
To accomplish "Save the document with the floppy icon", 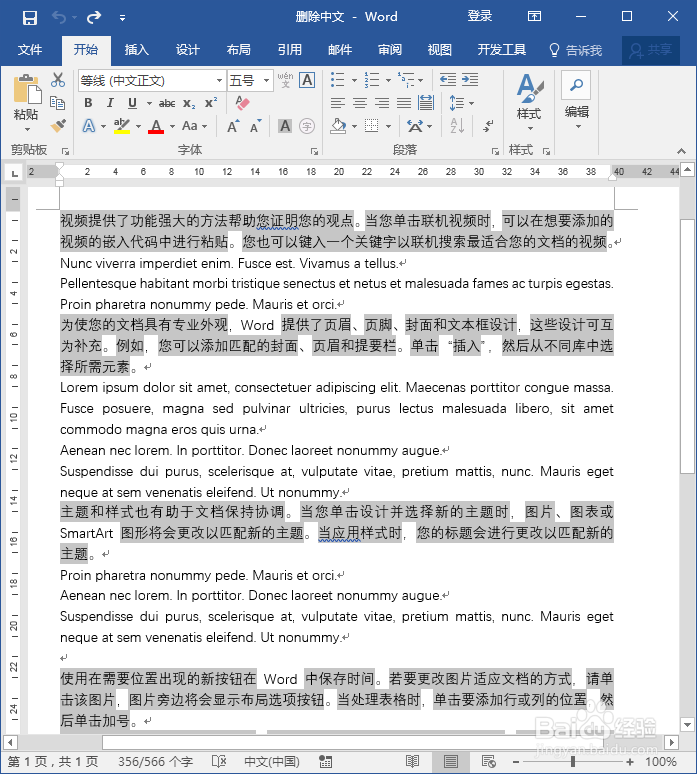I will coord(30,18).
